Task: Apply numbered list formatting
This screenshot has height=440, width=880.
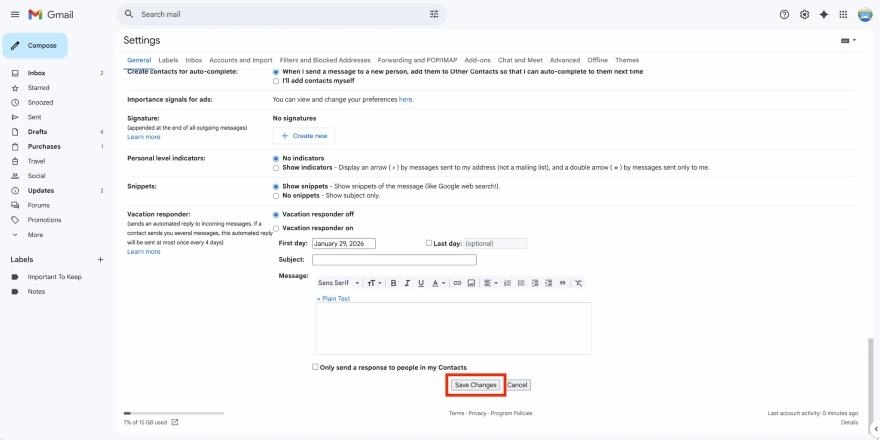Action: pyautogui.click(x=507, y=283)
